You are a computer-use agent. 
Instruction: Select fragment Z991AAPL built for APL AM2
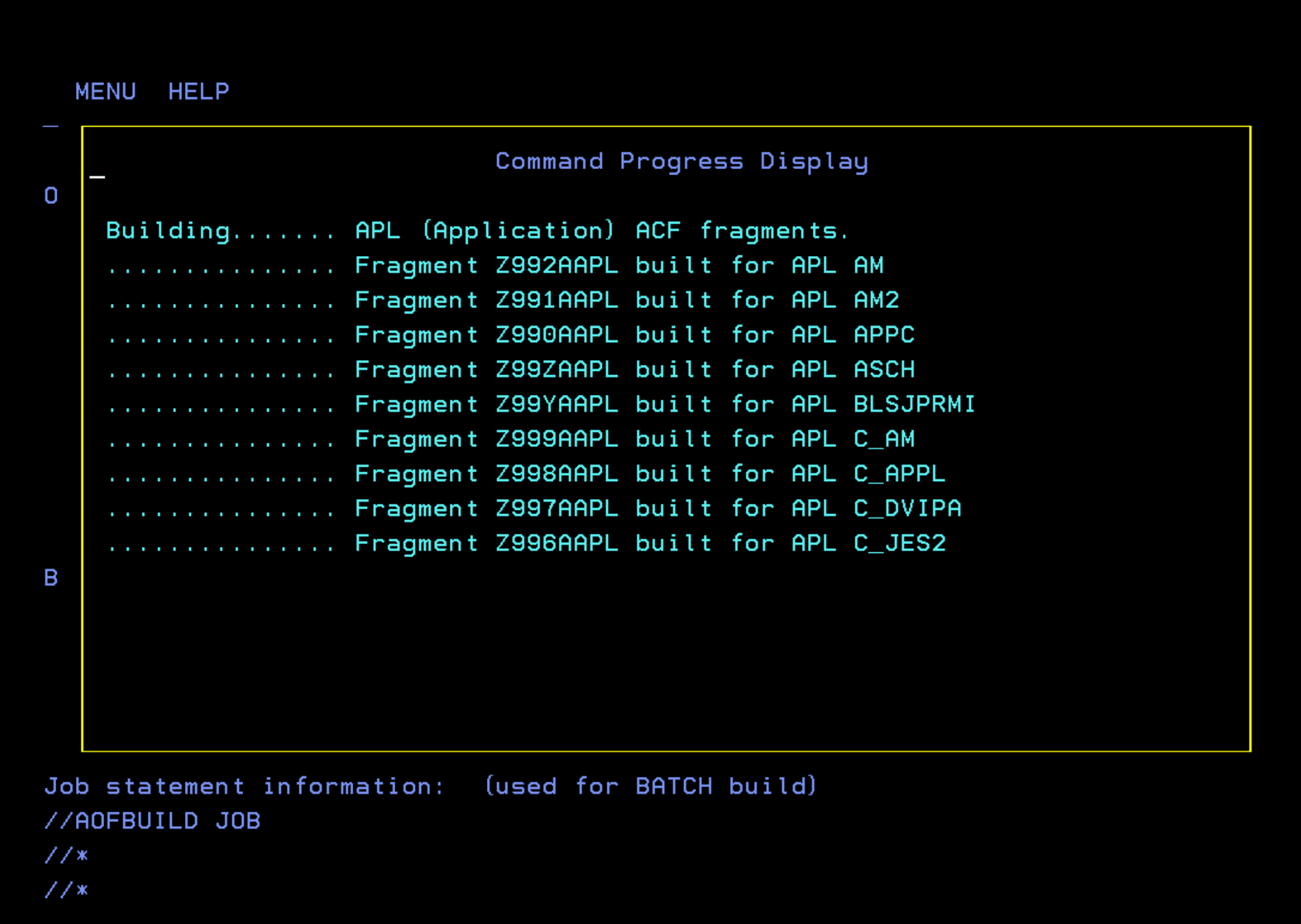(503, 300)
